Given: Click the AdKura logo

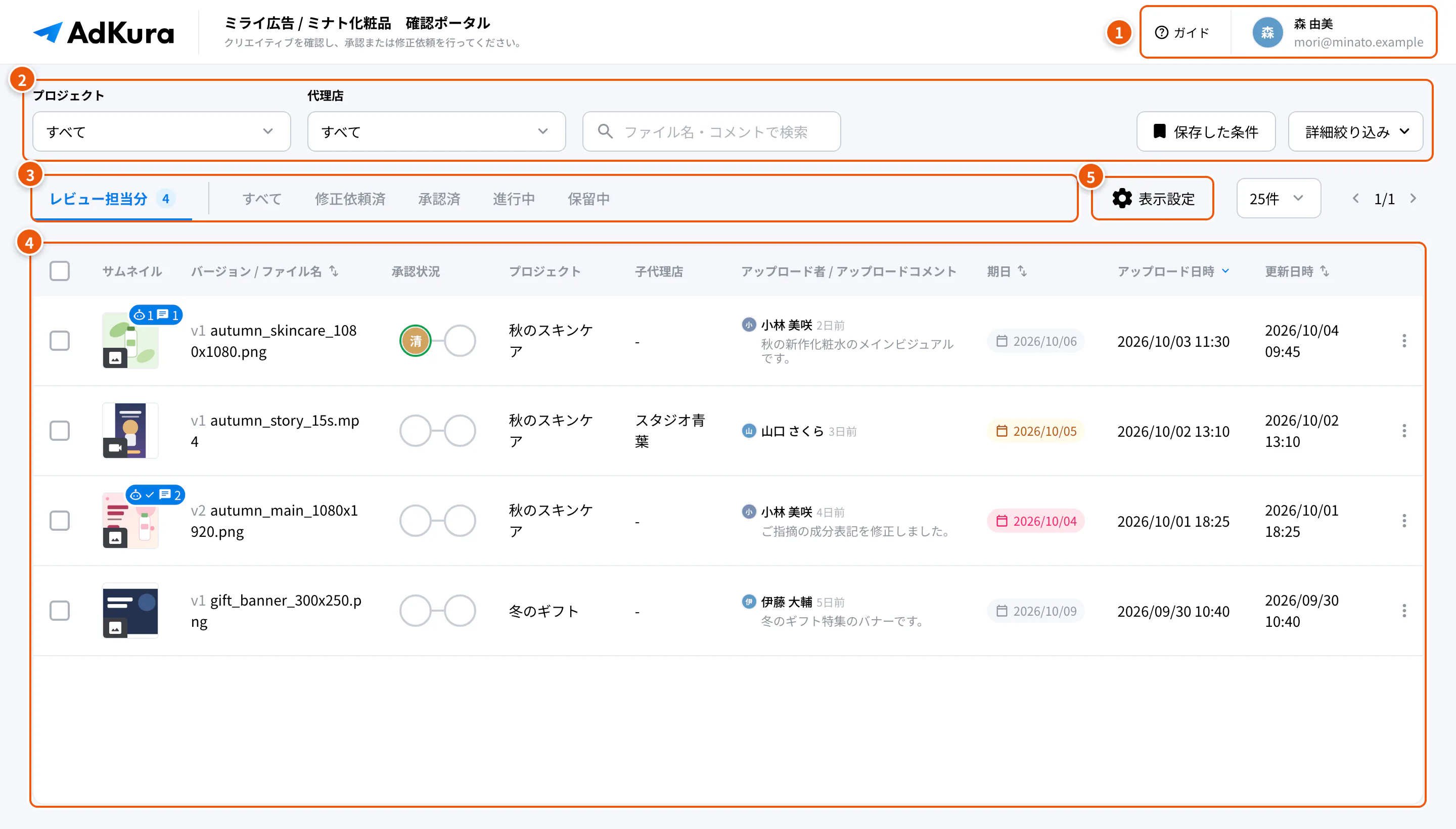Looking at the screenshot, I should pos(104,32).
